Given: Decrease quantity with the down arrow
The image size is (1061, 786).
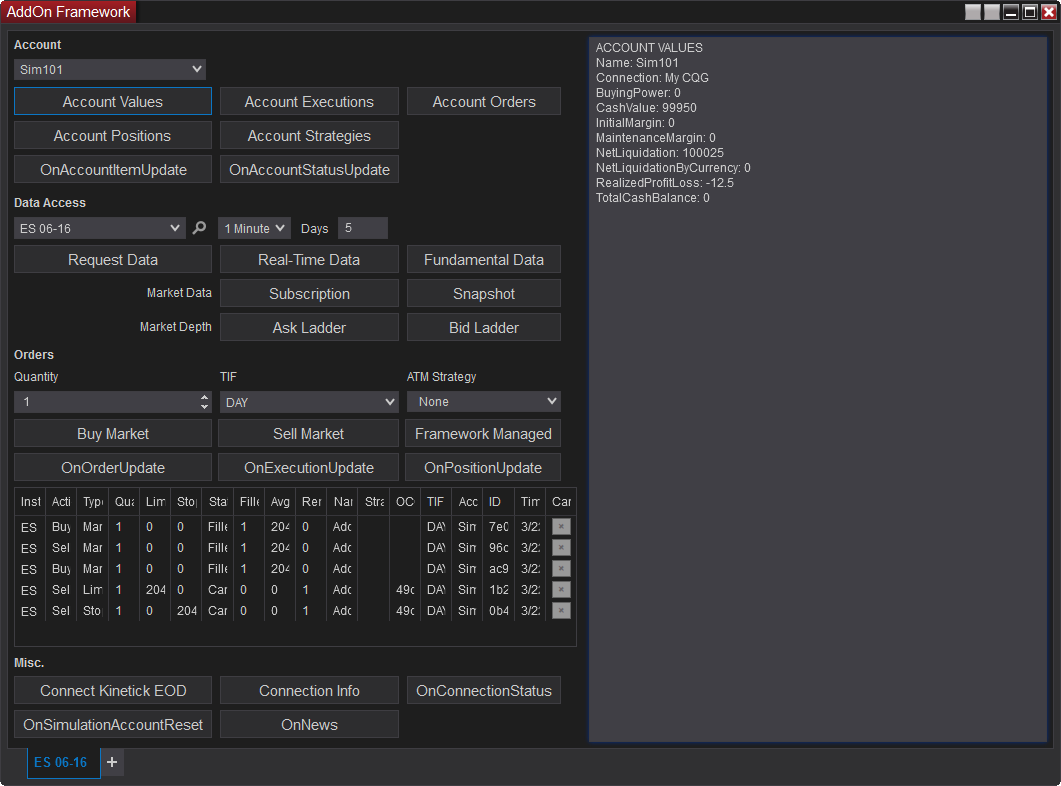Looking at the screenshot, I should click(205, 407).
